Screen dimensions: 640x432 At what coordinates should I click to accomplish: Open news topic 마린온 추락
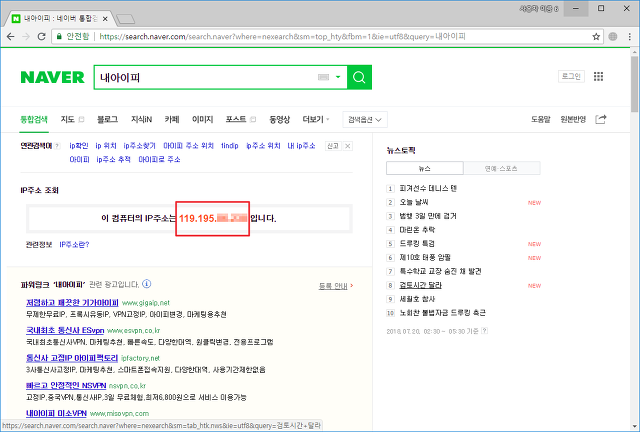[x=417, y=230]
